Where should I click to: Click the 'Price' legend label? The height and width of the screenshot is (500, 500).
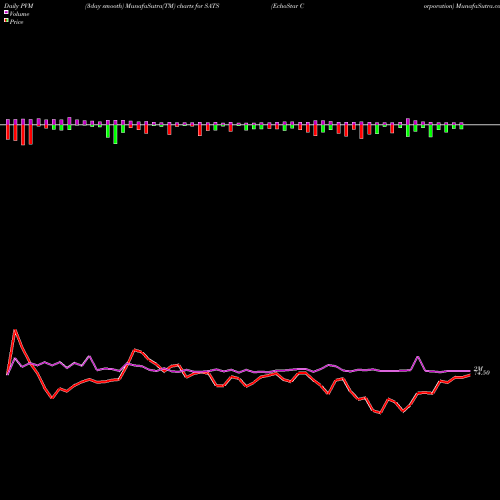pyautogui.click(x=16, y=22)
